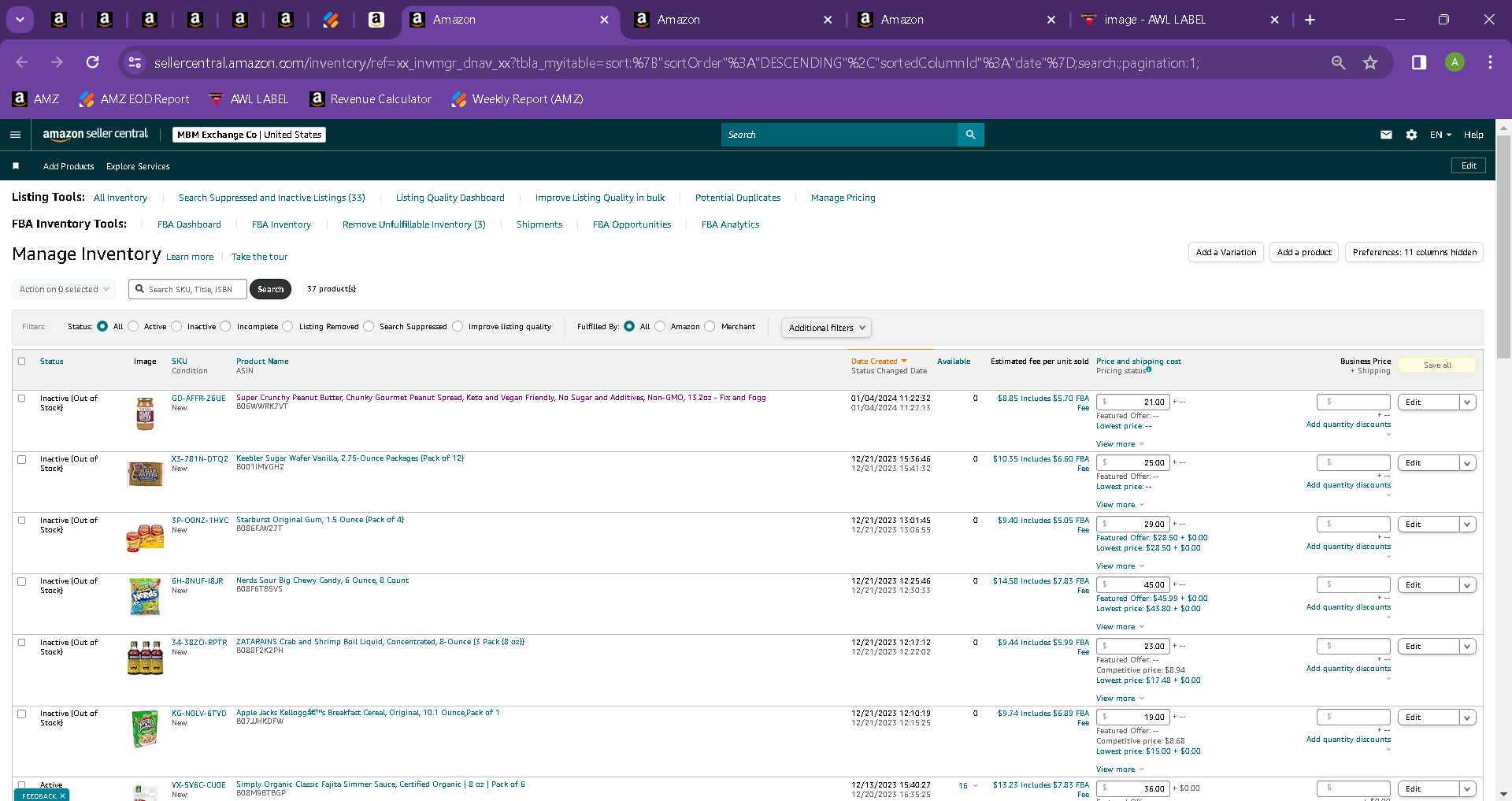The height and width of the screenshot is (801, 1512).
Task: Dismiss the FEEDBACK tab close icon
Action: [62, 795]
